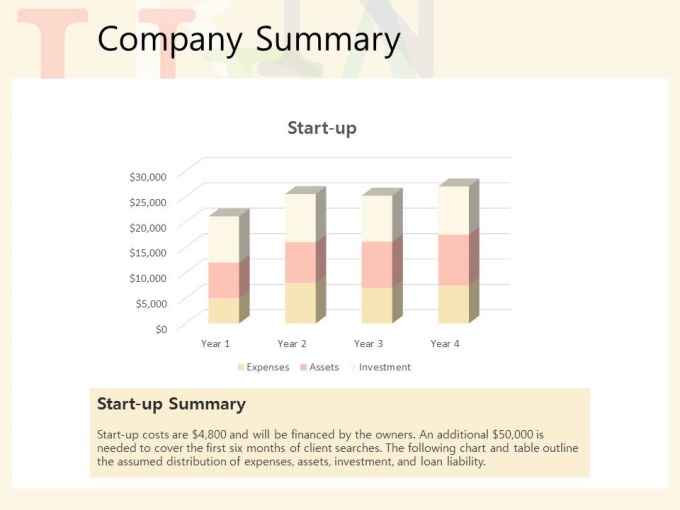Select the Year 1 Expenses bar segment

tap(224, 311)
